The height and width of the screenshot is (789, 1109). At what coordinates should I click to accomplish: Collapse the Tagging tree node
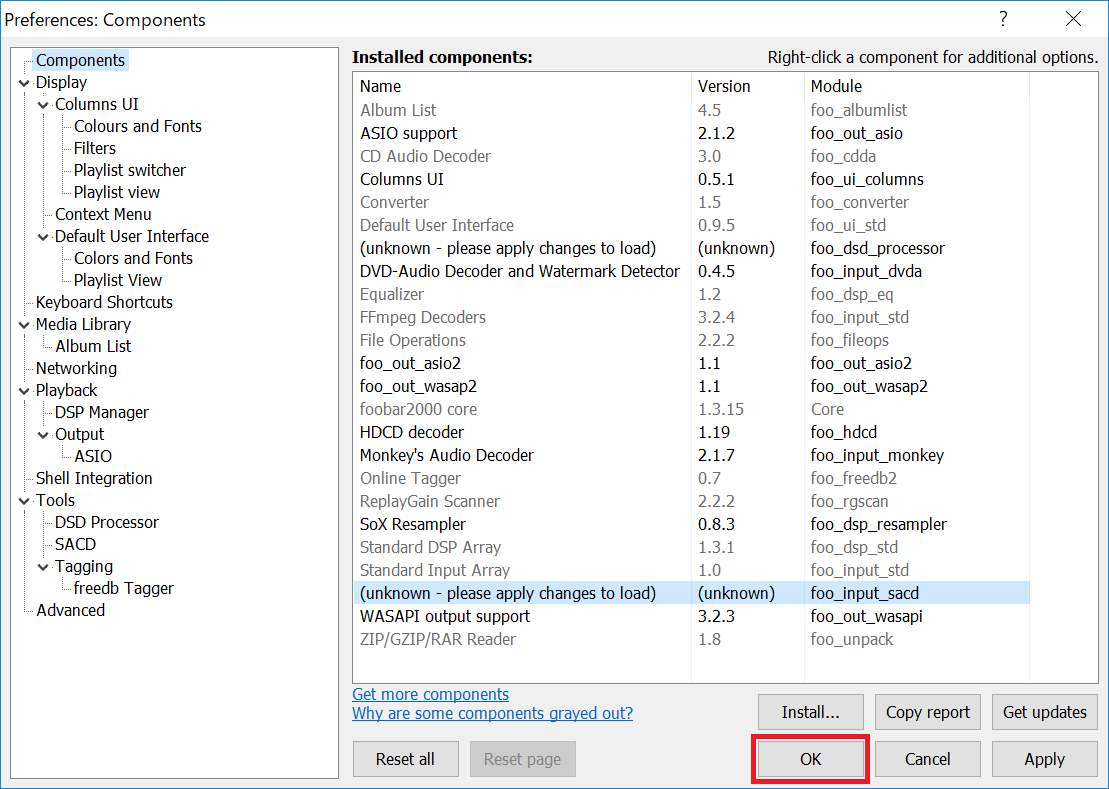pos(43,567)
